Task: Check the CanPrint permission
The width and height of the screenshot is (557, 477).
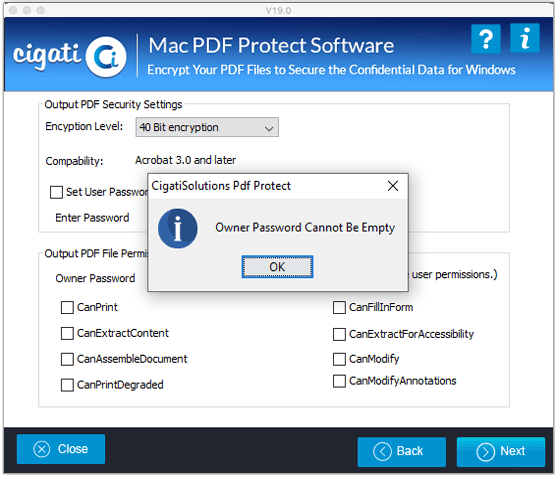Action: tap(67, 308)
